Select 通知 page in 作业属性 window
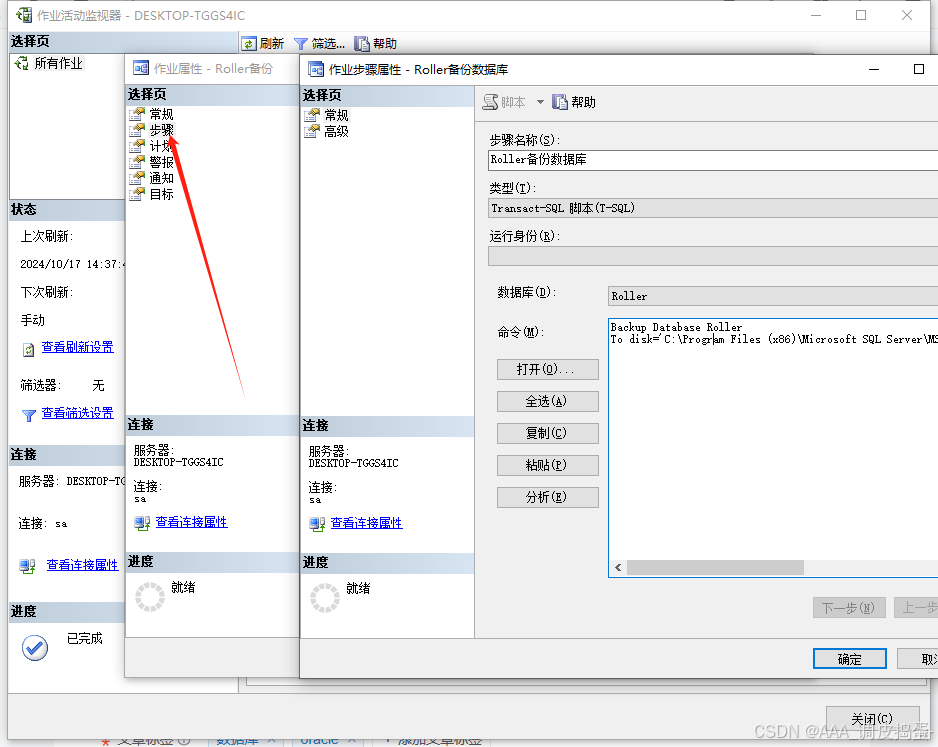 click(161, 178)
